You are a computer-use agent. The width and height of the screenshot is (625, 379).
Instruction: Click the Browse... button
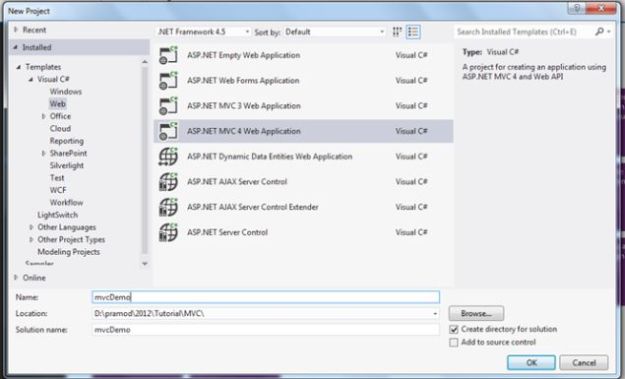pyautogui.click(x=476, y=314)
